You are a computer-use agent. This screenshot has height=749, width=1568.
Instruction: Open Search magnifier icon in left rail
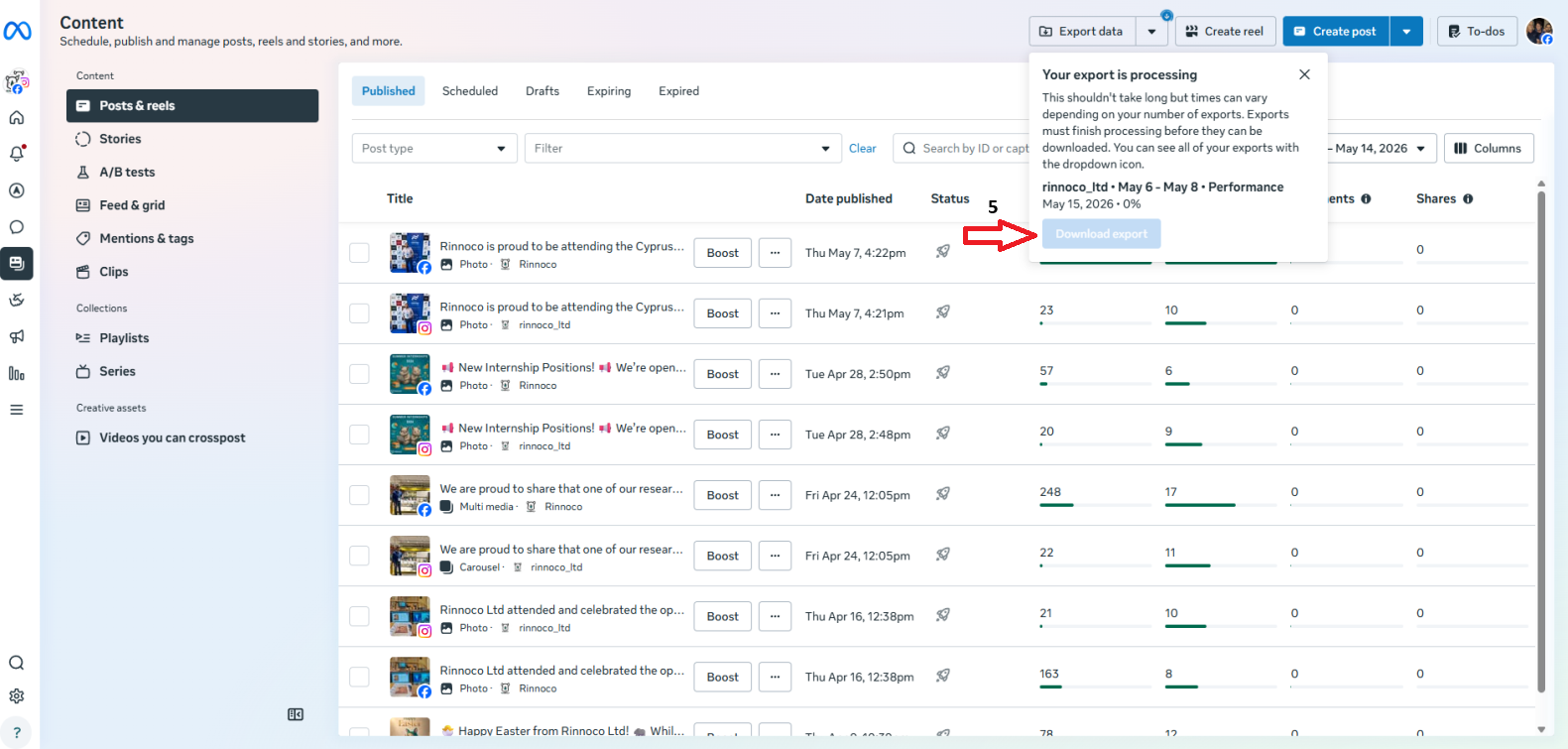(17, 663)
